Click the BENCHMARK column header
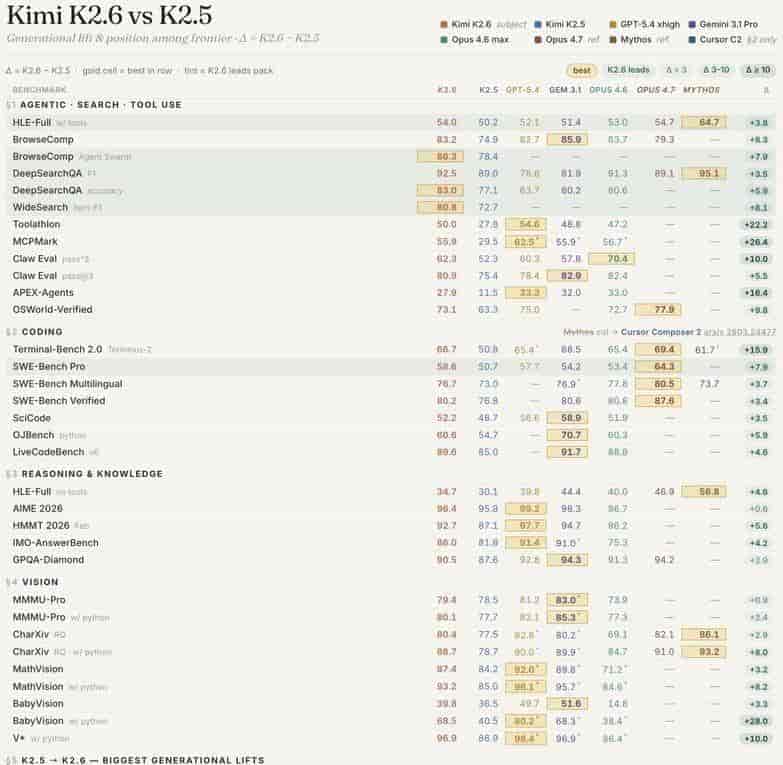This screenshot has width=783, height=765. 39,90
